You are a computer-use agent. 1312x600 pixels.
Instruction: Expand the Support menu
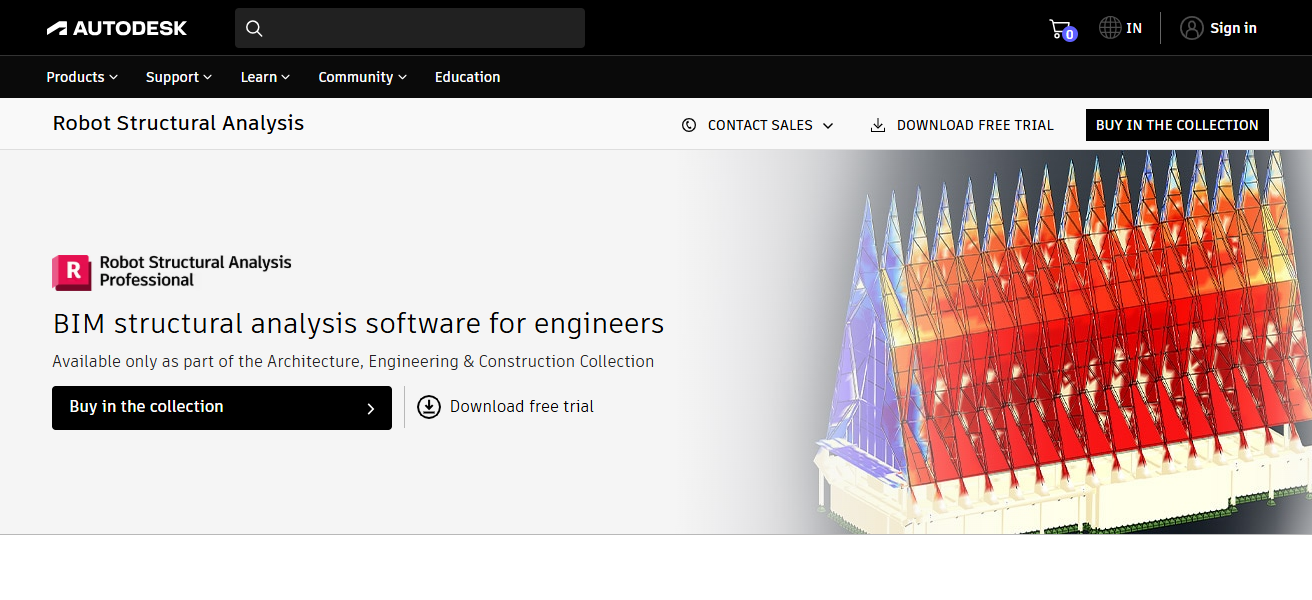[x=179, y=77]
